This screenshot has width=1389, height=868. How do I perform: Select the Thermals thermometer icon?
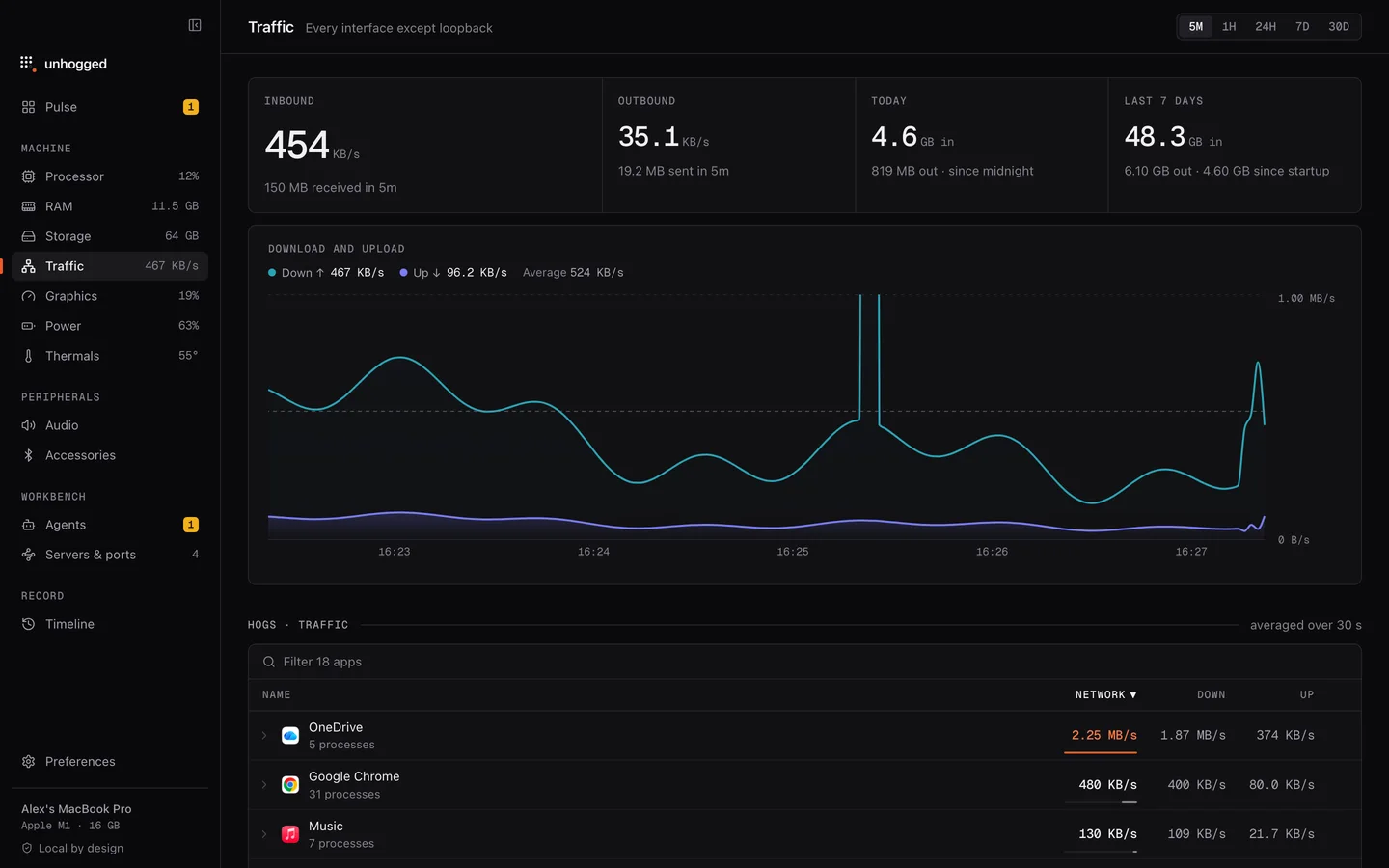pos(28,356)
